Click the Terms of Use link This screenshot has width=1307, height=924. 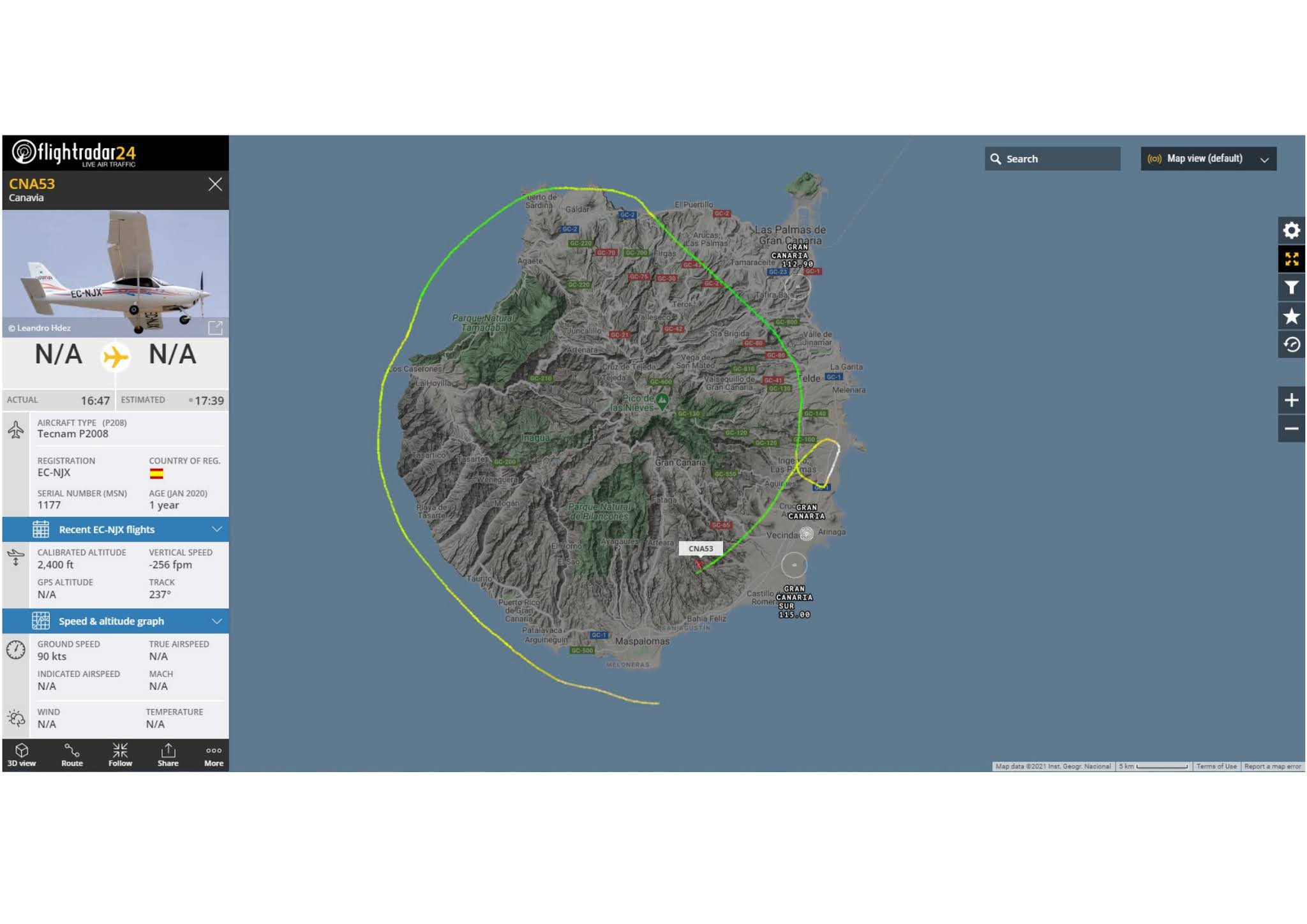pos(1216,766)
